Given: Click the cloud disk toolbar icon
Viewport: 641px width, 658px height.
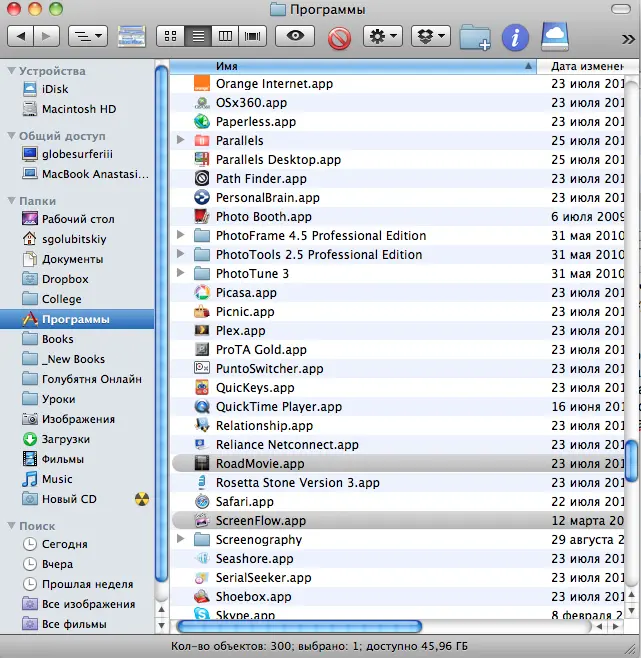Looking at the screenshot, I should tap(555, 37).
